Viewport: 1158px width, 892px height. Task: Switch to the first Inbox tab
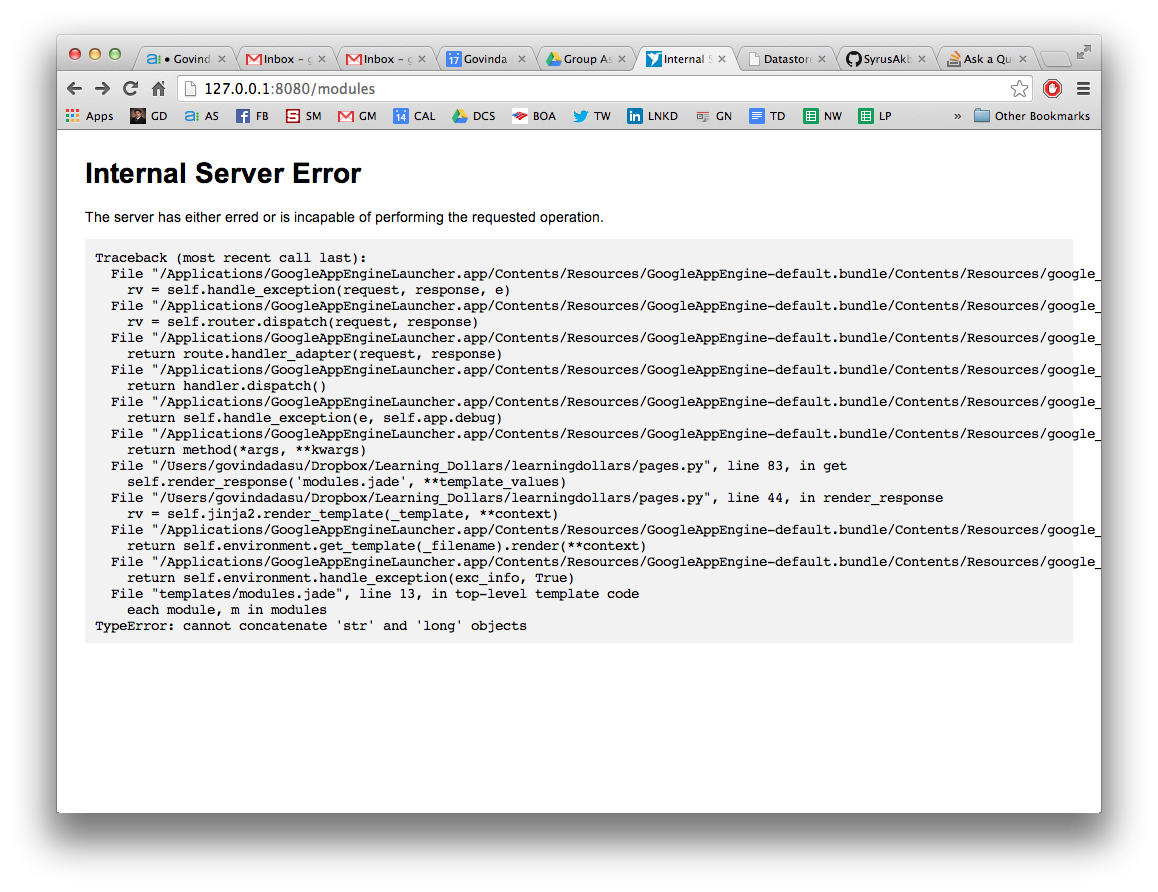[x=284, y=59]
